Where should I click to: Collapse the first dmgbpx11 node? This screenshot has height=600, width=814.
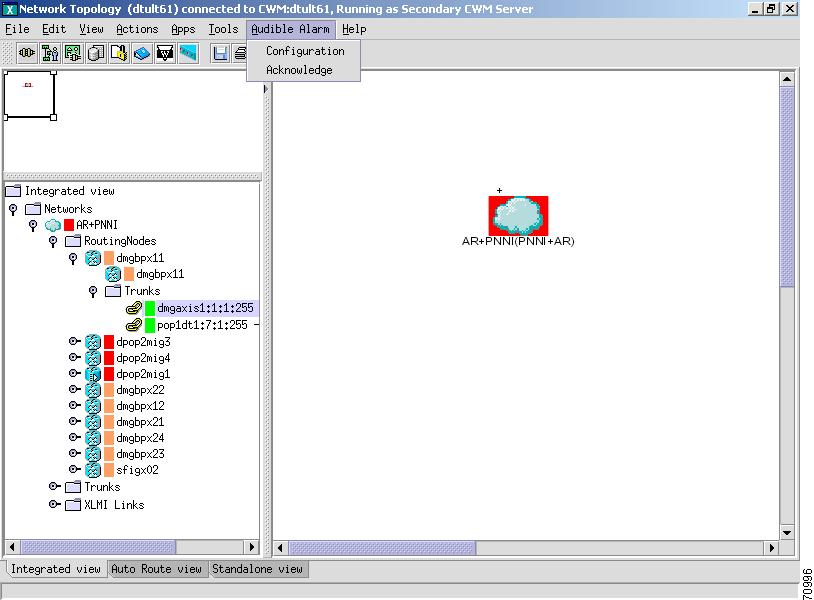coord(73,258)
